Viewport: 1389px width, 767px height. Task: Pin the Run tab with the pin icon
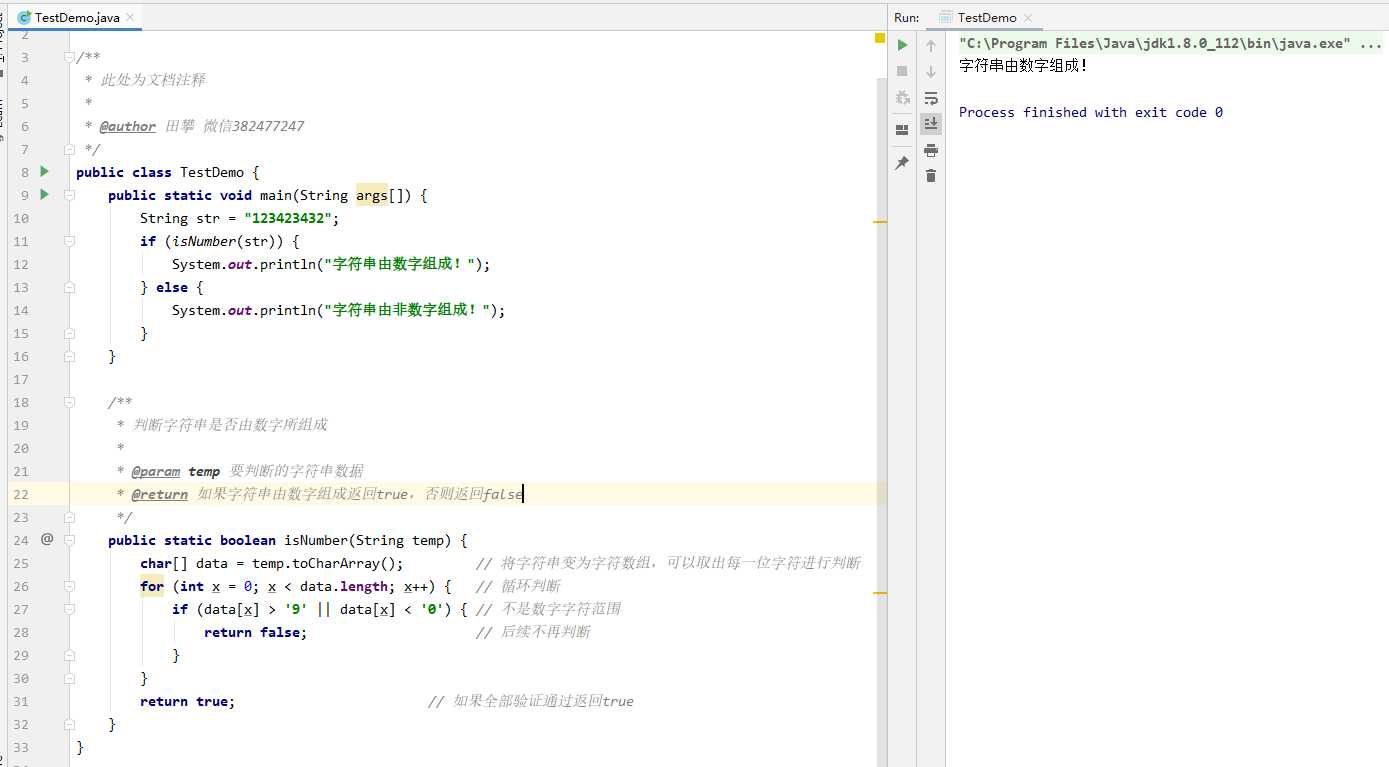902,162
